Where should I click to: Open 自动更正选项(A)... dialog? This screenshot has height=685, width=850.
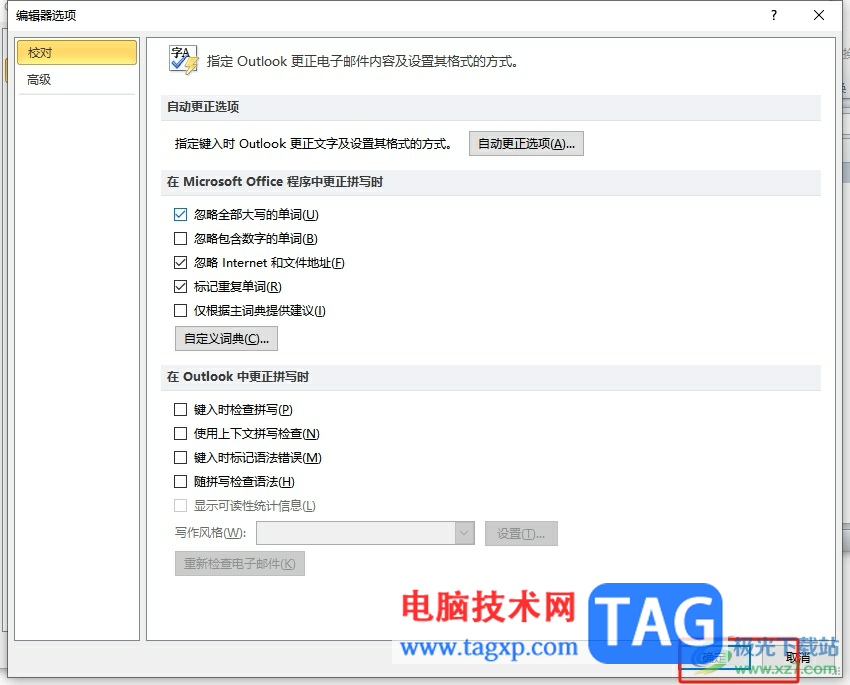(x=526, y=144)
